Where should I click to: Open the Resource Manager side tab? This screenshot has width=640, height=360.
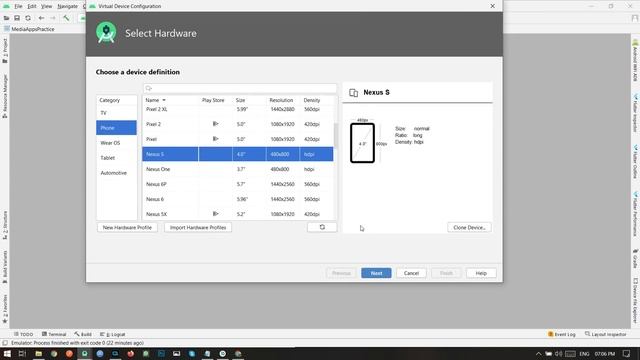[5, 96]
